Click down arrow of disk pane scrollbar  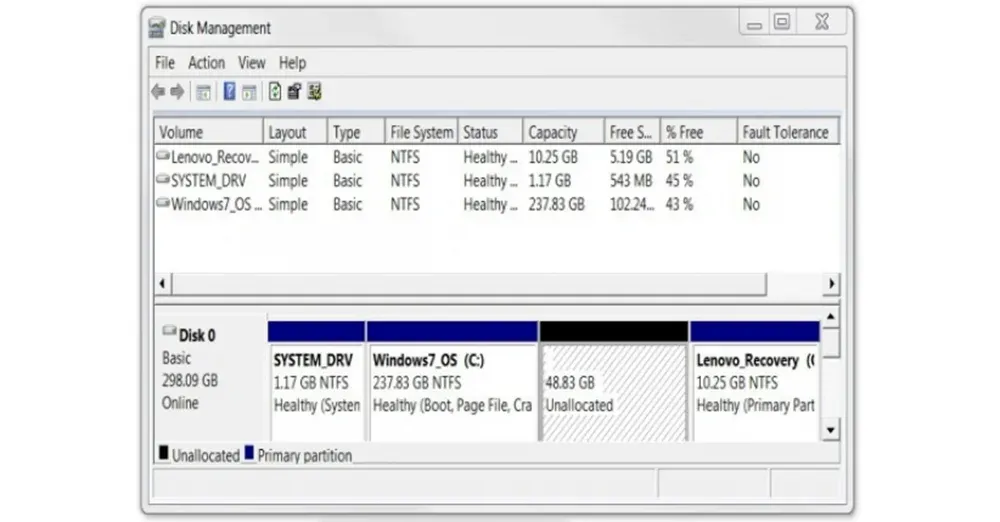coord(830,430)
